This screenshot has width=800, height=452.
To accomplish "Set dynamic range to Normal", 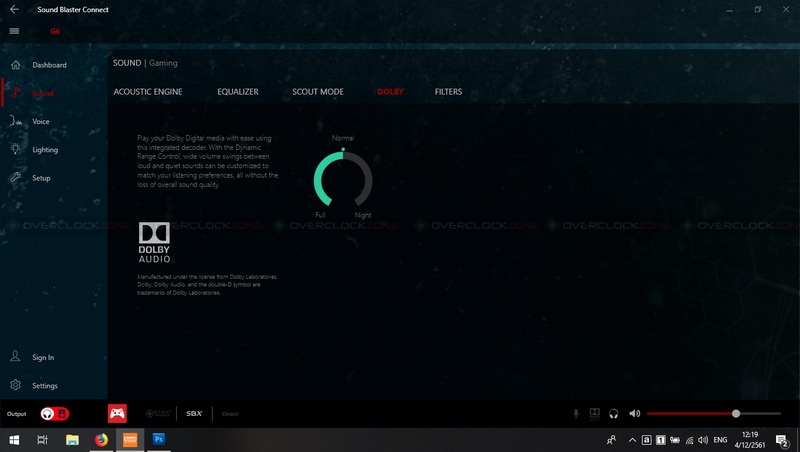I will (343, 138).
